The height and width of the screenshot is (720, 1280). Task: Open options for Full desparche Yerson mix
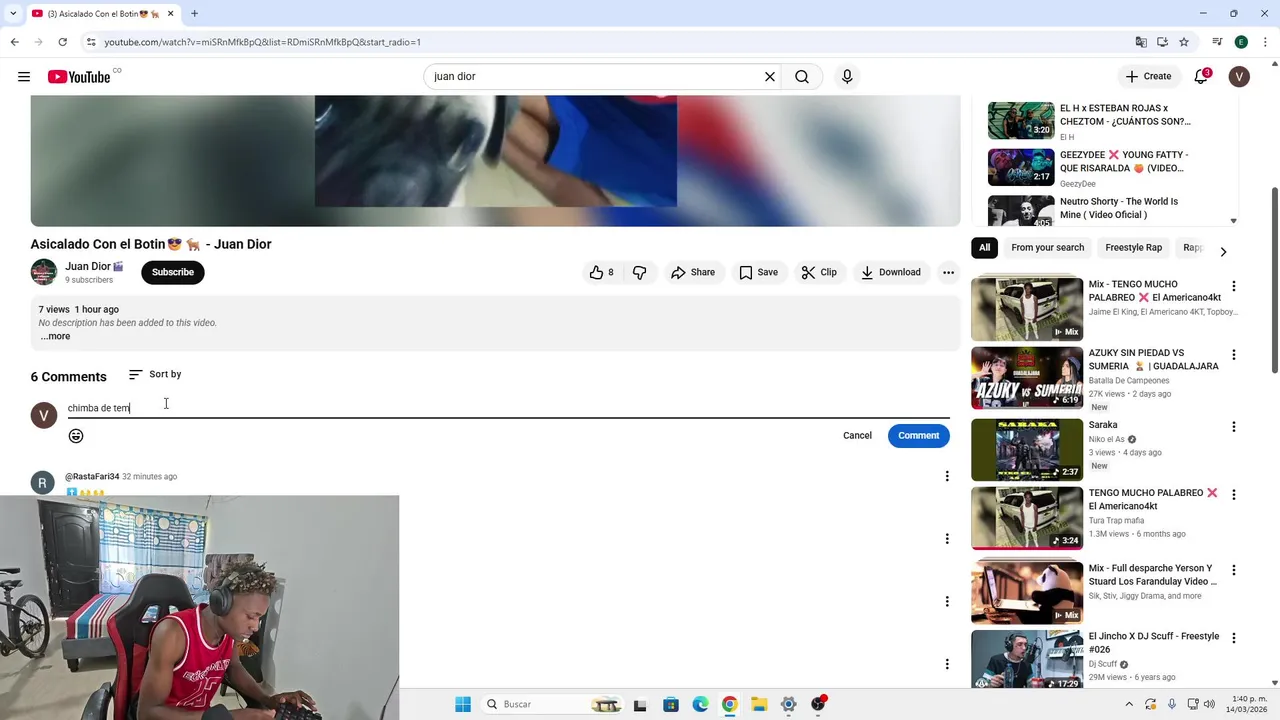1234,570
